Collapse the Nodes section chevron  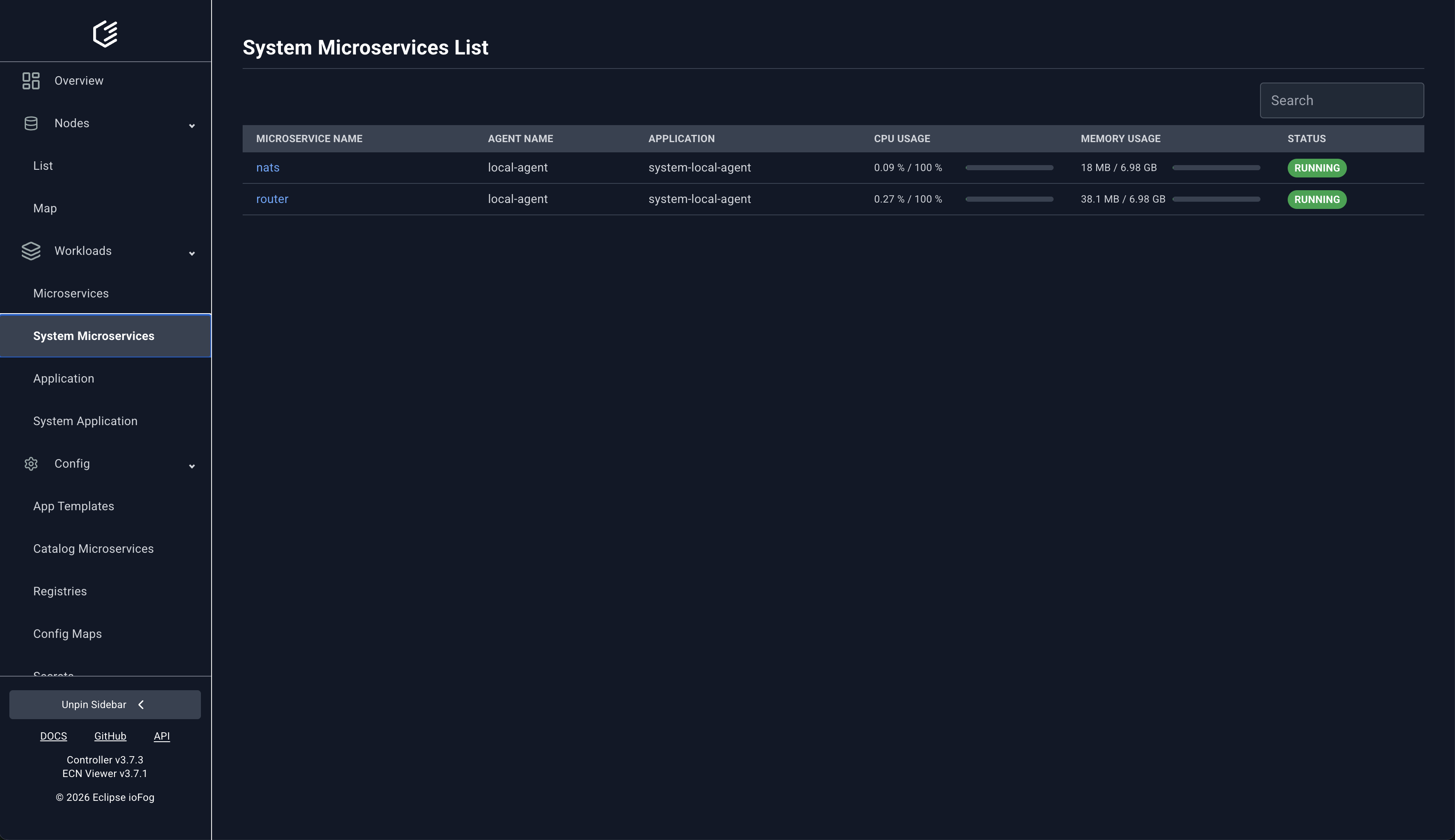pyautogui.click(x=192, y=125)
